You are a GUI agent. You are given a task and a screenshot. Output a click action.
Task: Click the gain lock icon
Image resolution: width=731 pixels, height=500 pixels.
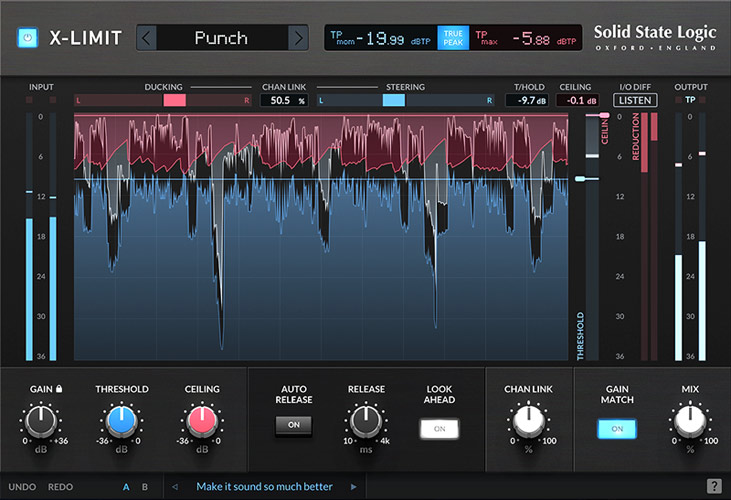coord(59,389)
